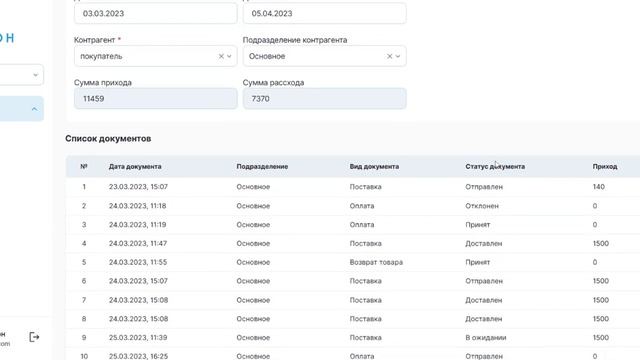Clear the Подразделение контрагента selection

[389, 56]
